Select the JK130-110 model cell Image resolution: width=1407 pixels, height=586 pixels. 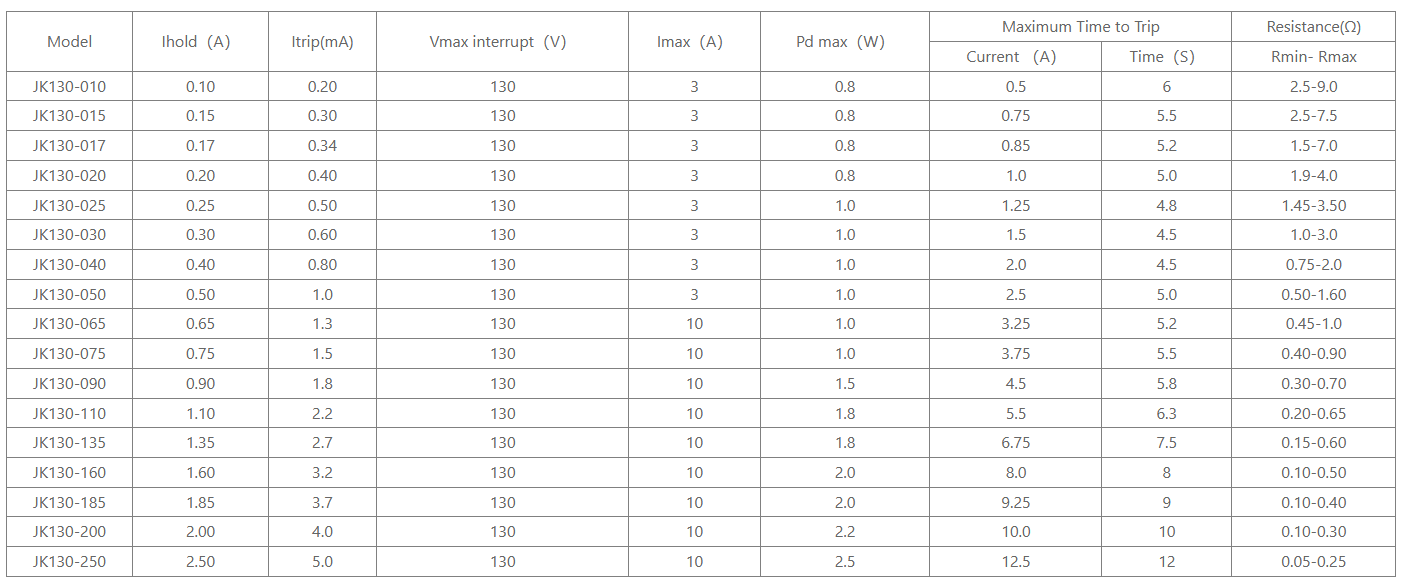click(x=69, y=413)
